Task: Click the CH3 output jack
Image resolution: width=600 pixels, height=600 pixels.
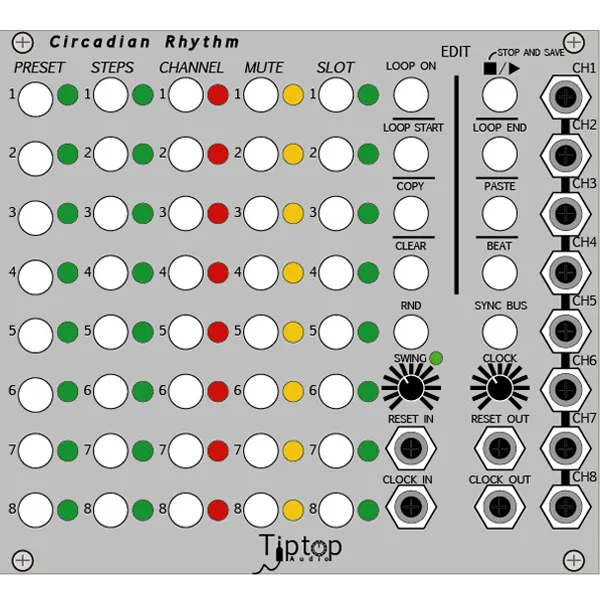Action: (566, 214)
